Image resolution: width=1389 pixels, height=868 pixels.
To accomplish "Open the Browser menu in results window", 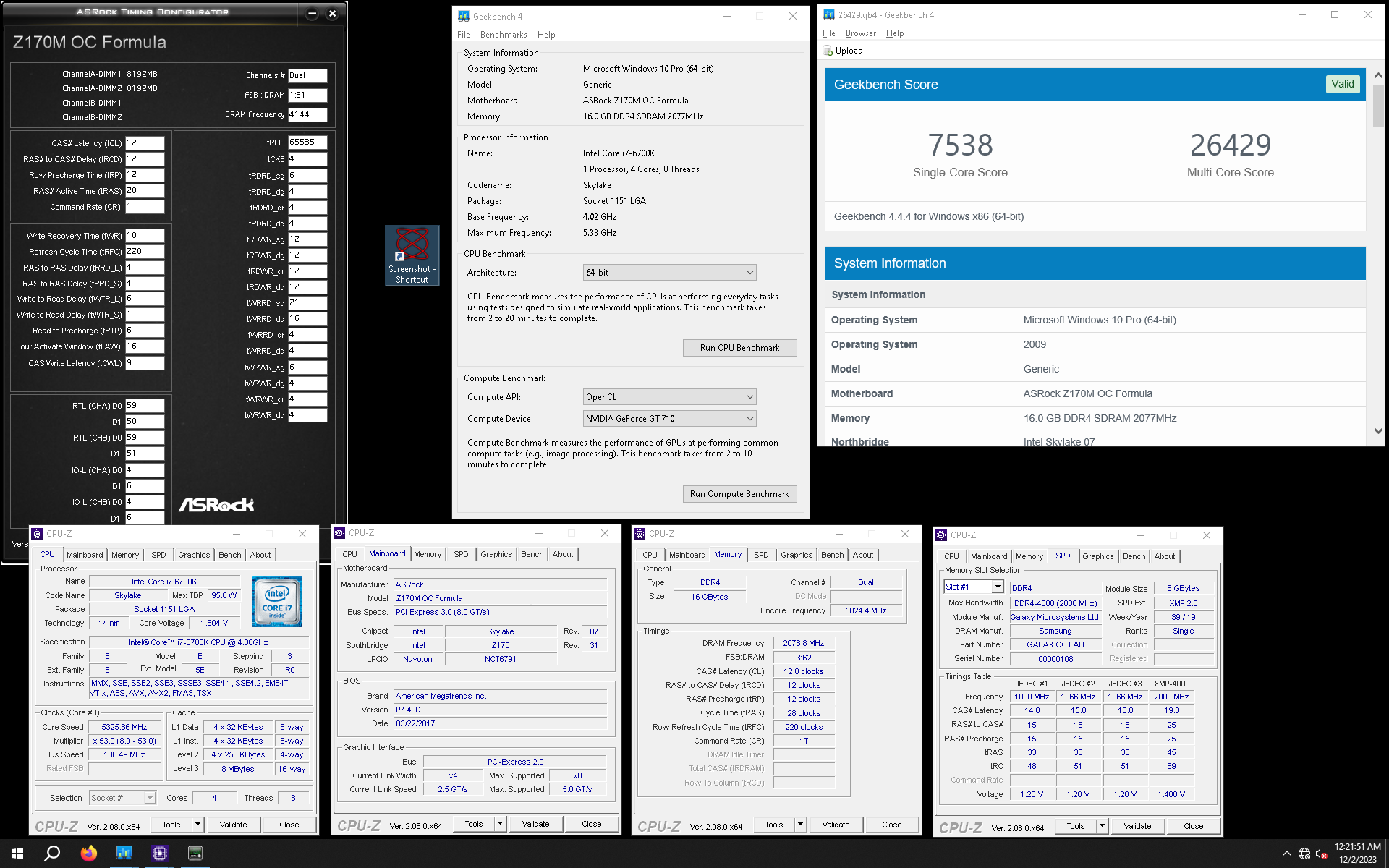I will click(x=860, y=33).
